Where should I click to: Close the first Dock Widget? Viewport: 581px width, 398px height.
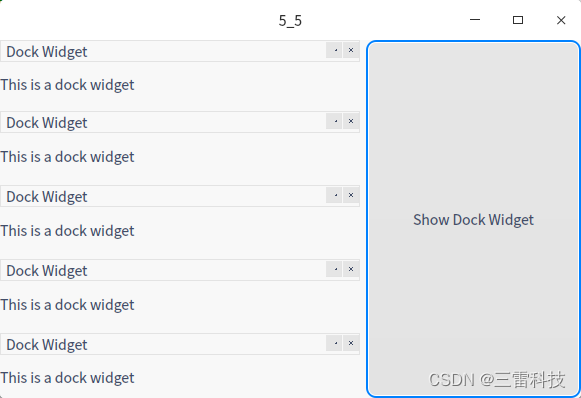pyautogui.click(x=351, y=50)
